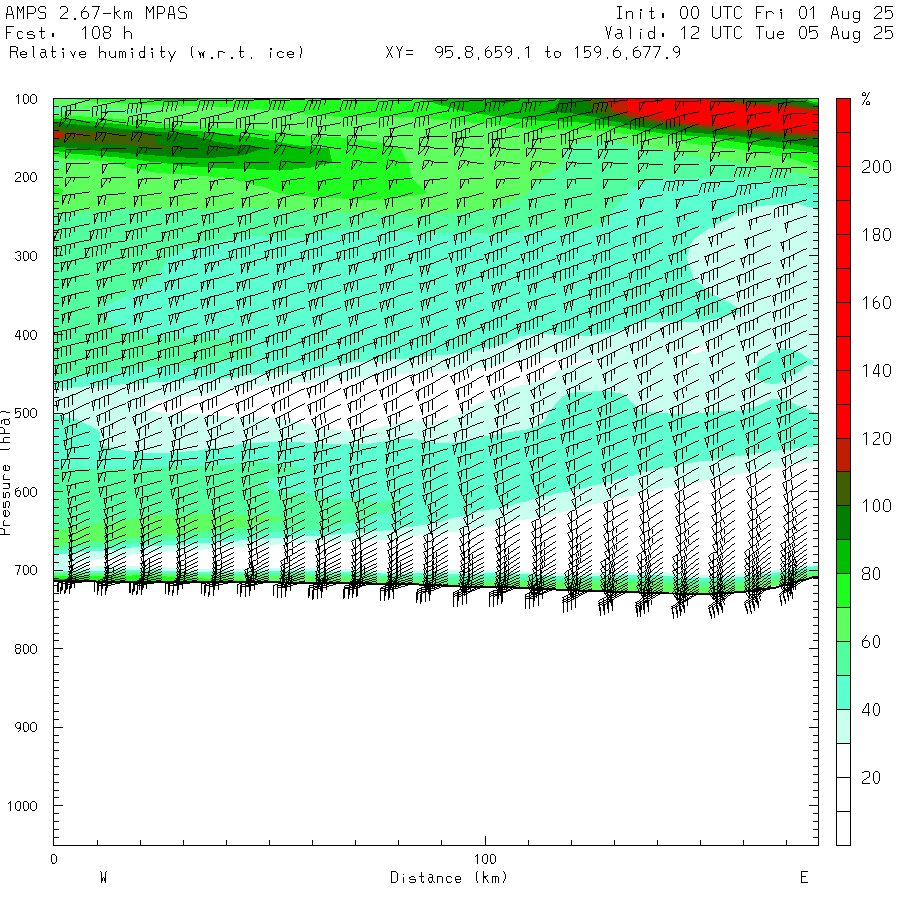Click the colorbar label 120
The width and height of the screenshot is (900, 900).
tap(876, 439)
